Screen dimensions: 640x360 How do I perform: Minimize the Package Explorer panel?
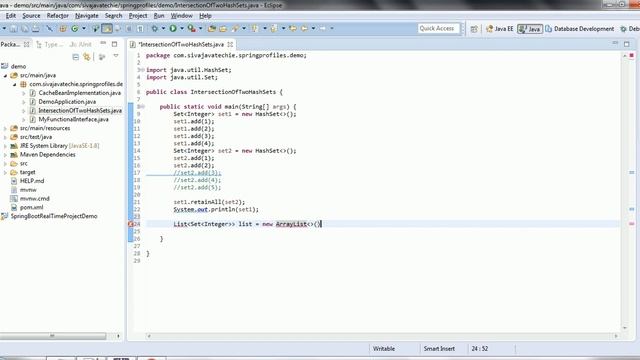[x=103, y=43]
